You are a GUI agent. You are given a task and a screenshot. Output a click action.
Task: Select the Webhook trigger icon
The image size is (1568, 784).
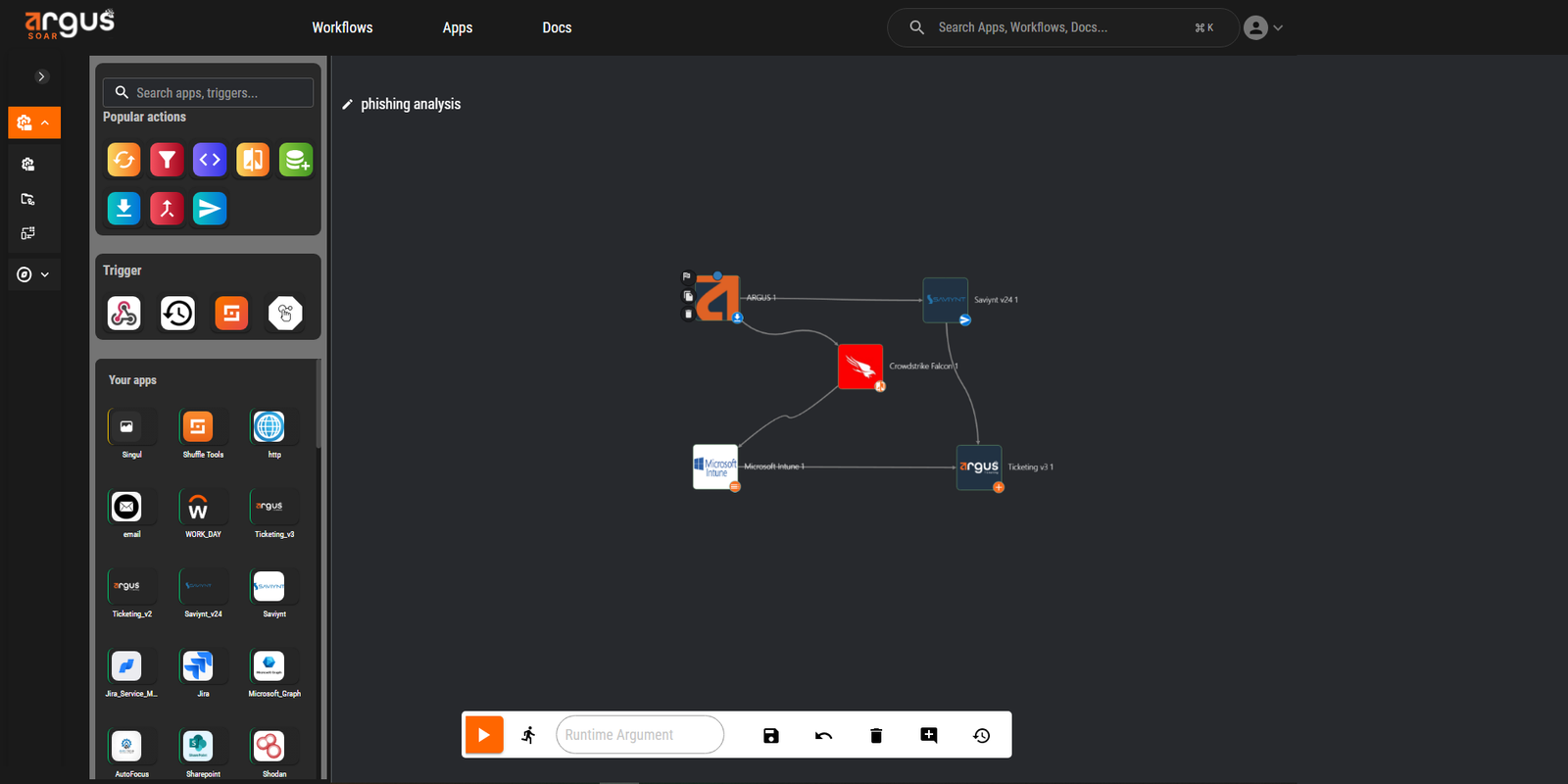pos(124,314)
